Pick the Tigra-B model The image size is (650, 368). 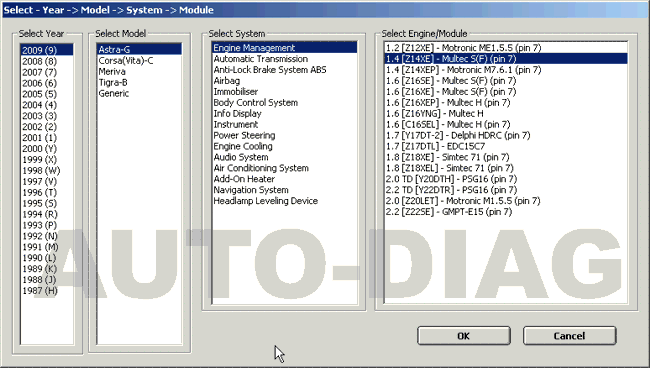(139, 82)
